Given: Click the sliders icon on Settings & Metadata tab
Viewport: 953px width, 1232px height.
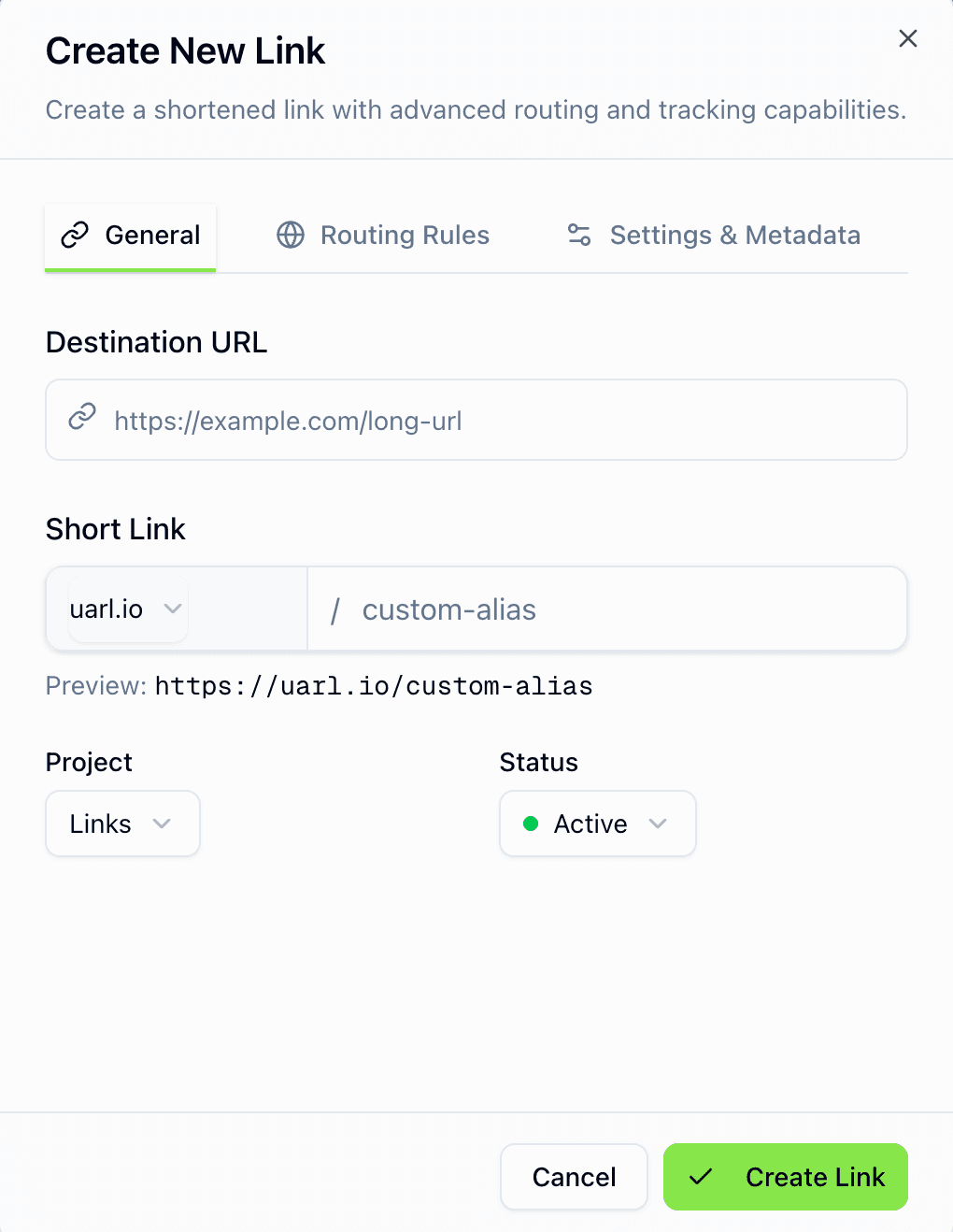Looking at the screenshot, I should coord(579,235).
